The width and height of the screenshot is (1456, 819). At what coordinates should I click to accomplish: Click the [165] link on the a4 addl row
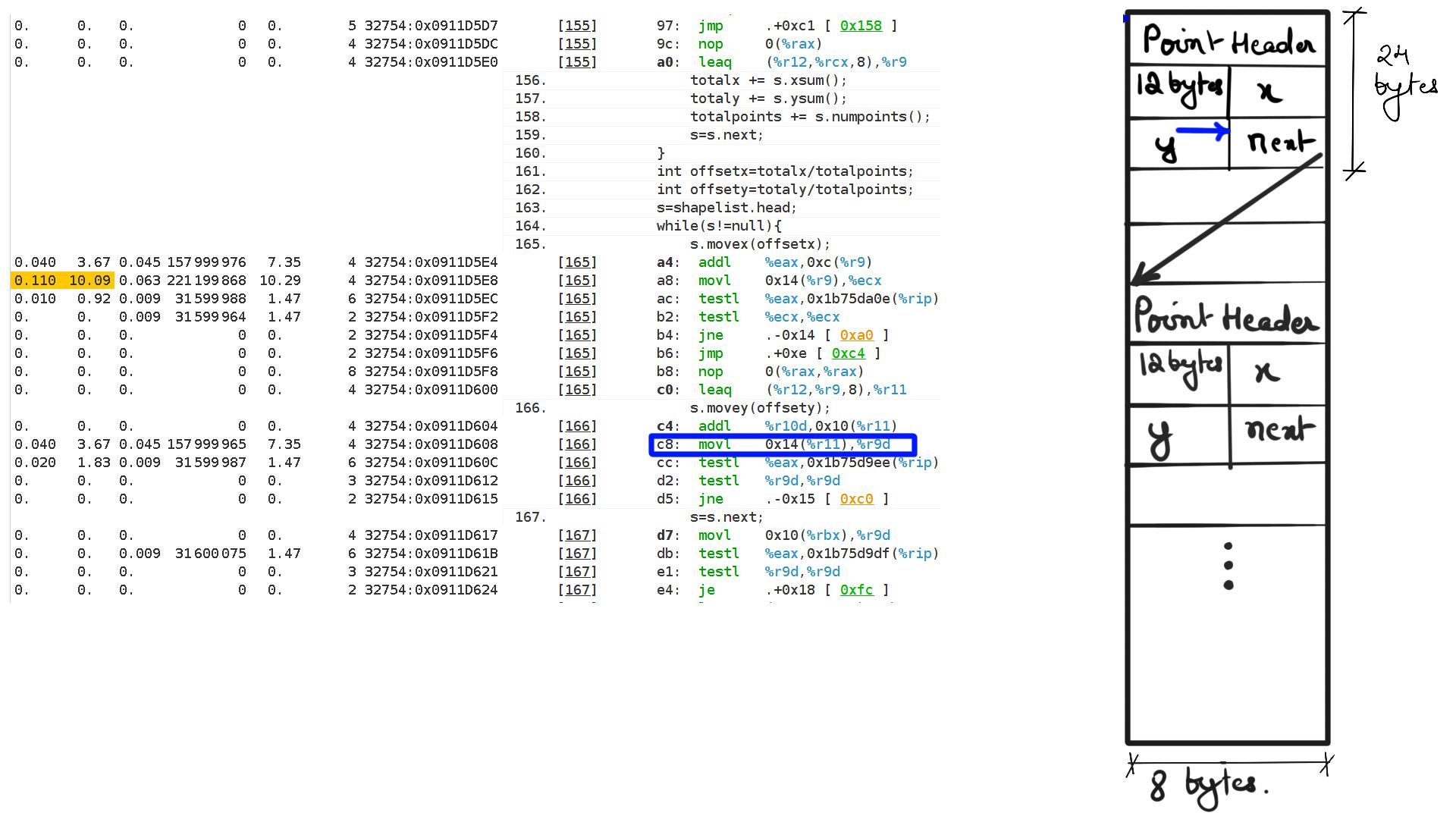[x=577, y=262]
